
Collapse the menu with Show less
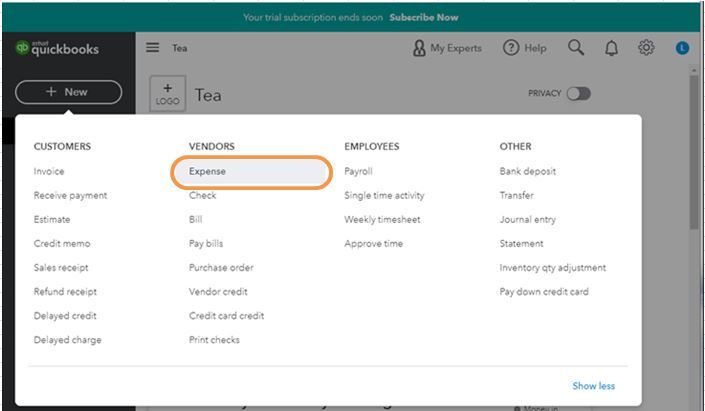click(593, 386)
